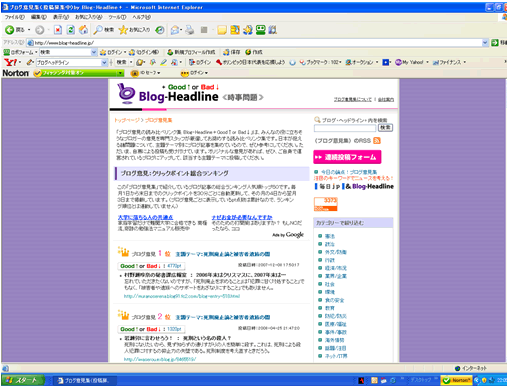This screenshot has width=507, height=387.
Task: Click the Home house icon
Action: (83, 30)
